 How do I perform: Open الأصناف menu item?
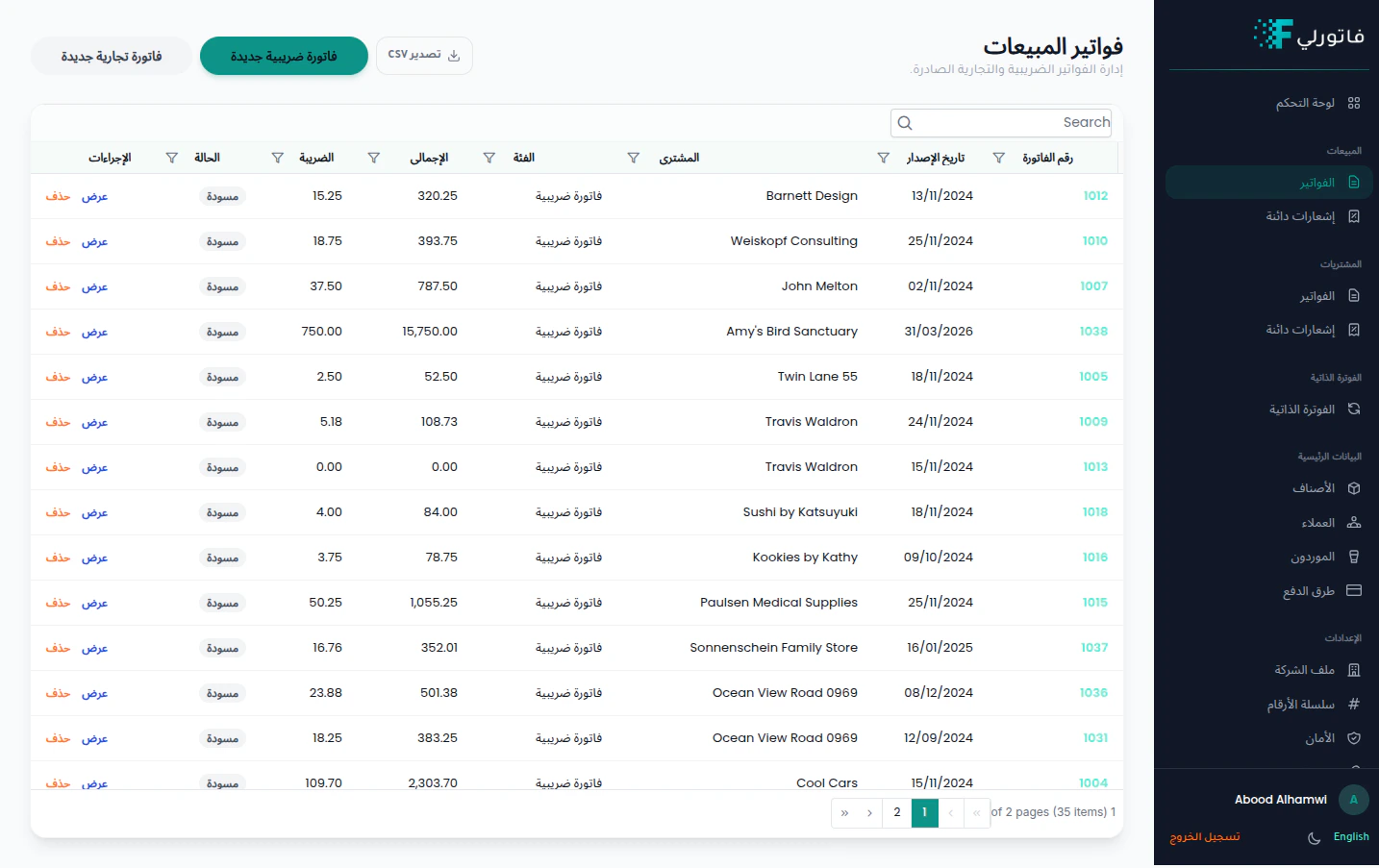(x=1269, y=488)
